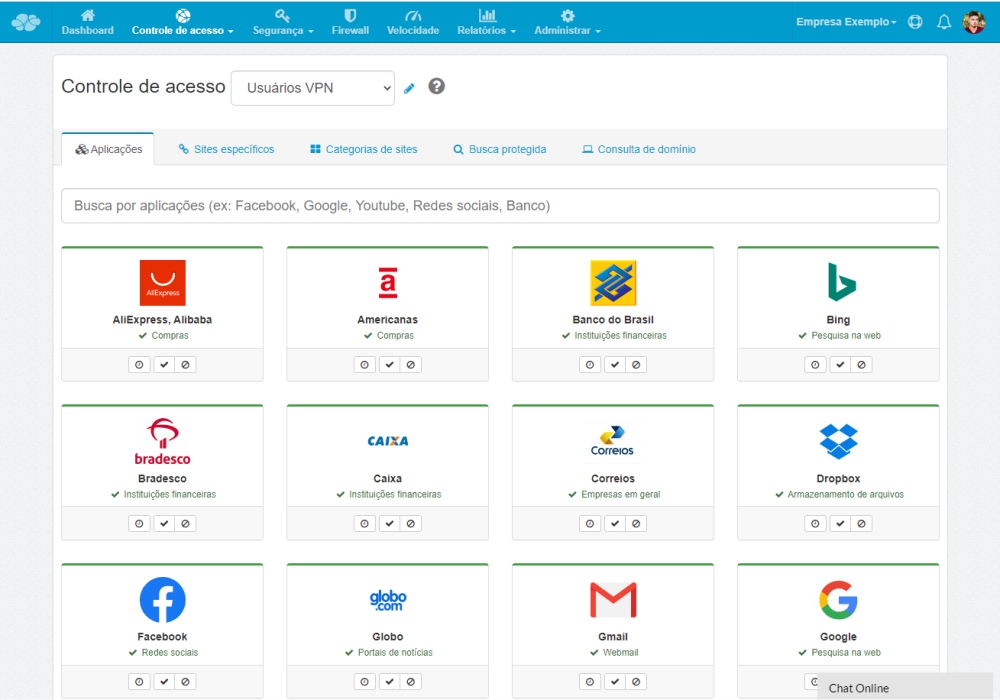This screenshot has height=700, width=1000.
Task: Set schedule clock for Bradesco
Action: [139, 523]
